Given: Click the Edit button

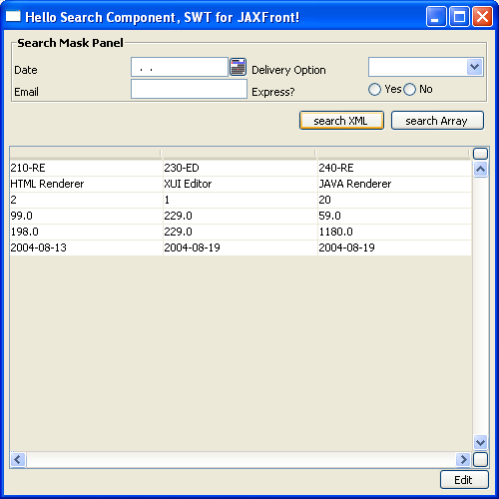Looking at the screenshot, I should (464, 480).
